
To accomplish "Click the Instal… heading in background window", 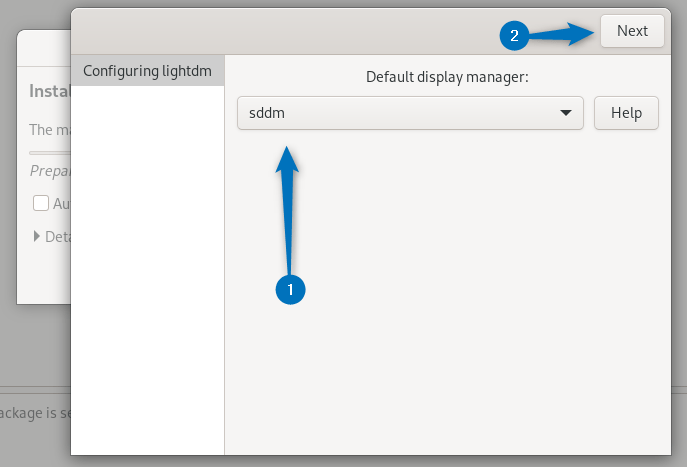I will (49, 92).
